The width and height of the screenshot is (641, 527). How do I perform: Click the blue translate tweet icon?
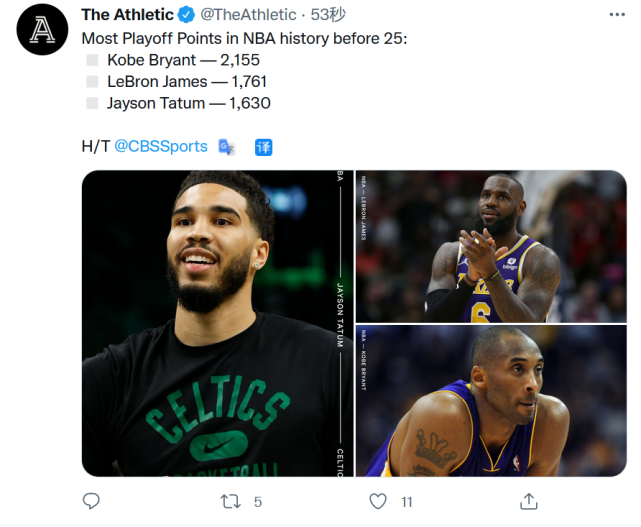coord(264,147)
